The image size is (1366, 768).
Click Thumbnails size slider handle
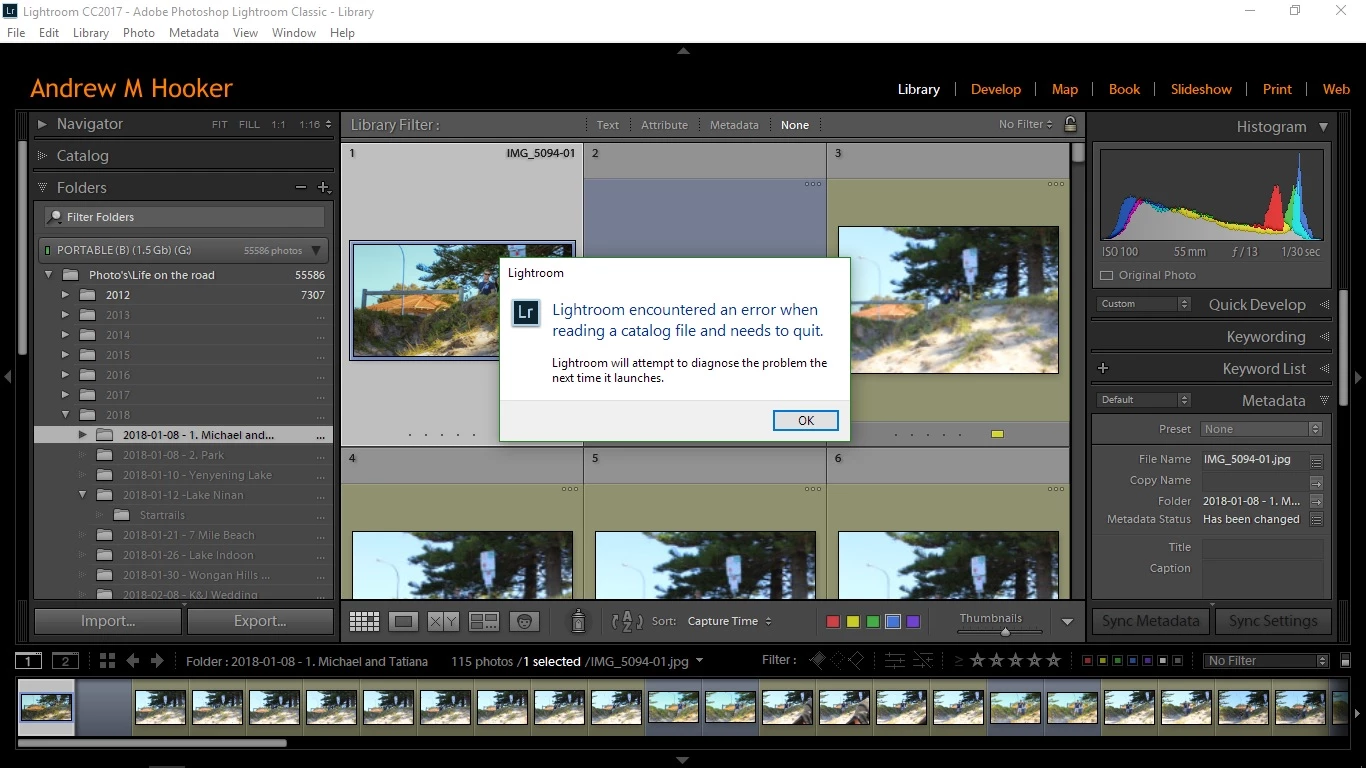[x=1005, y=632]
